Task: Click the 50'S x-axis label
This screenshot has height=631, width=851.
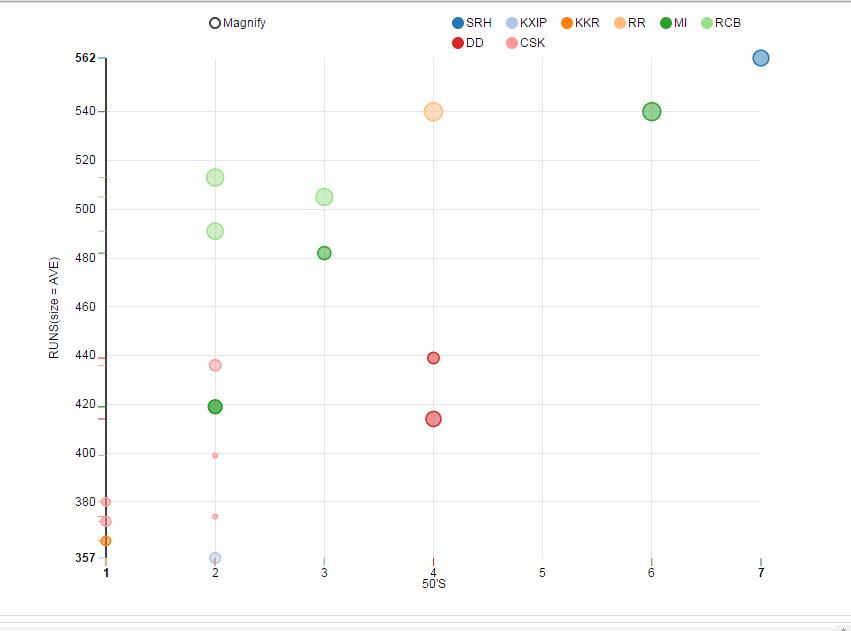Action: (x=433, y=582)
